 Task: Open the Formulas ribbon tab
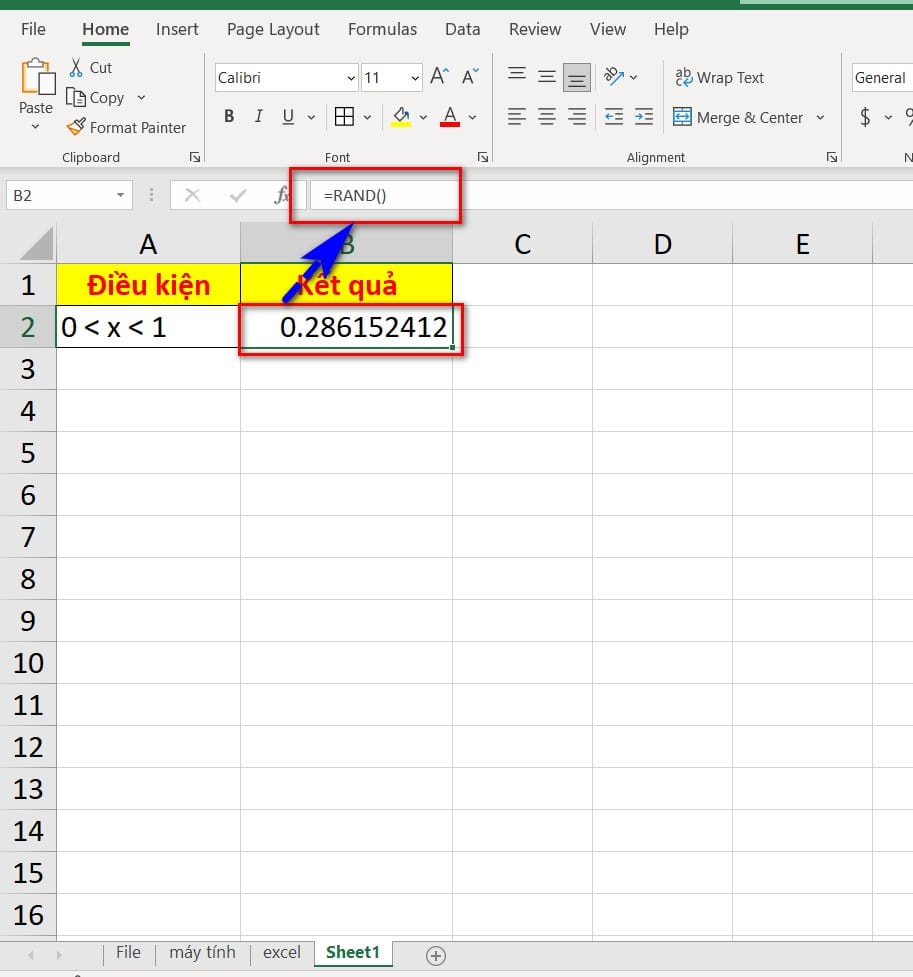381,29
